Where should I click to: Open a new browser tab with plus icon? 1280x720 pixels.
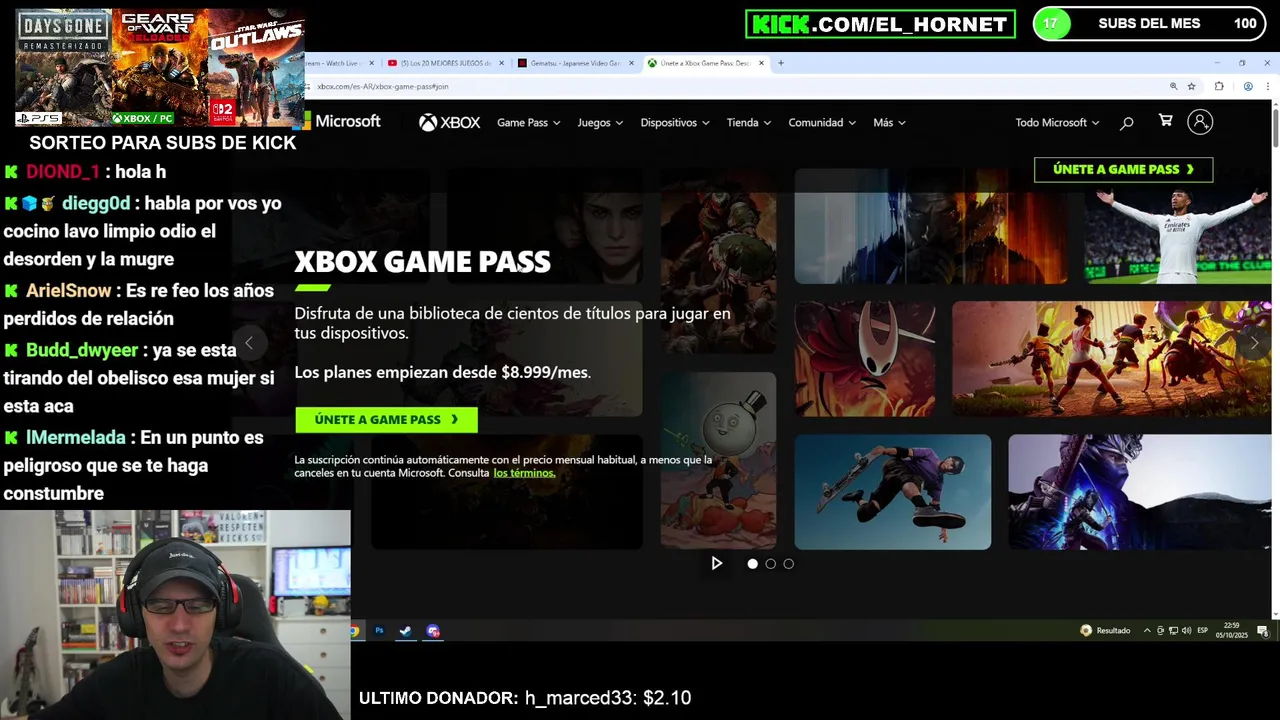[781, 63]
